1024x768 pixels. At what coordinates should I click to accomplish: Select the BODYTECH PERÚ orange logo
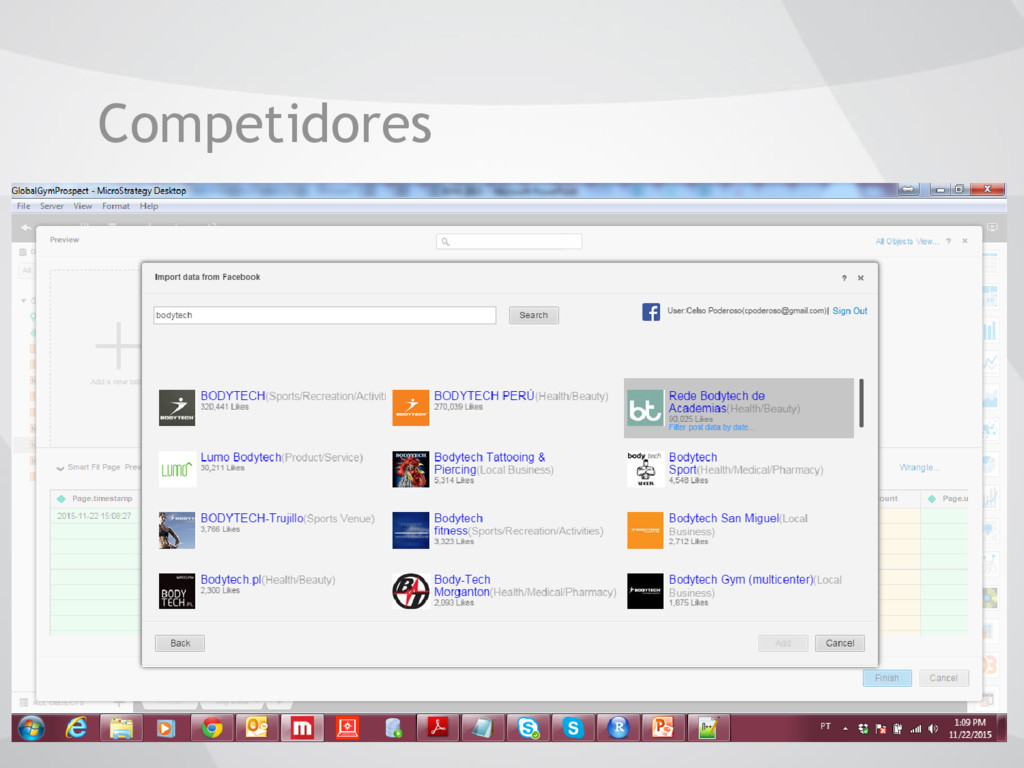[411, 408]
